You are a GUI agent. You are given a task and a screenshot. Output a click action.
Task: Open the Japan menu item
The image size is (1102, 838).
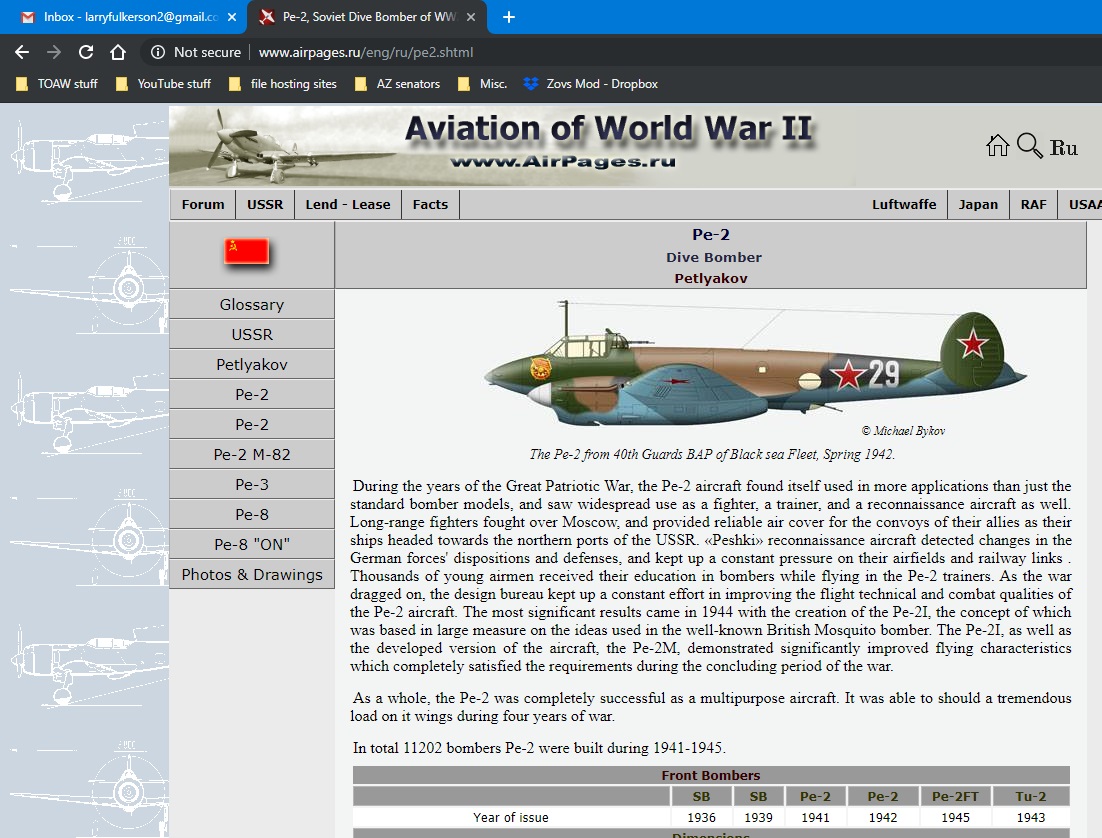978,205
